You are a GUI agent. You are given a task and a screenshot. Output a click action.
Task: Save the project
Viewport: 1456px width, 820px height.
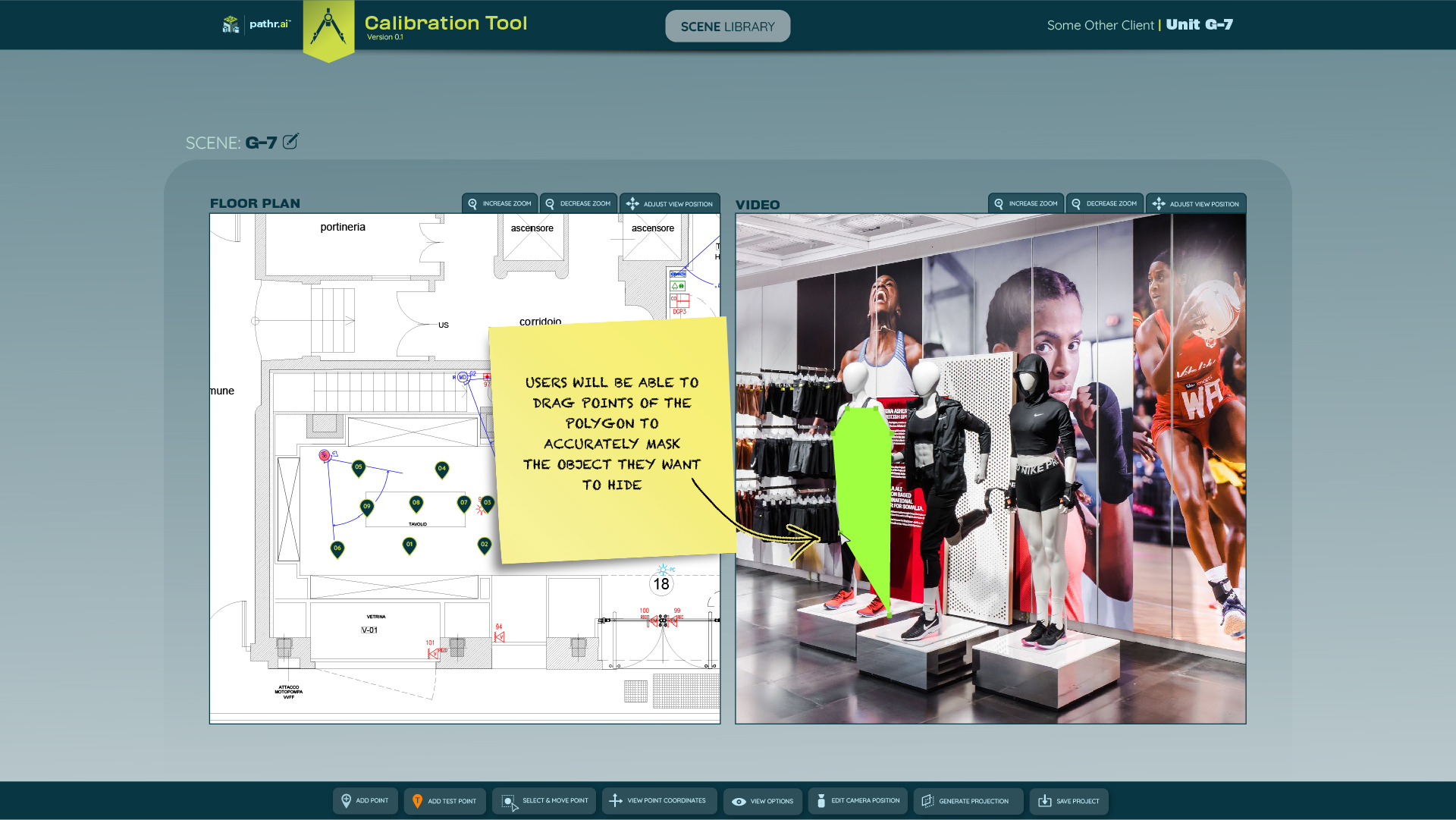pyautogui.click(x=1068, y=801)
